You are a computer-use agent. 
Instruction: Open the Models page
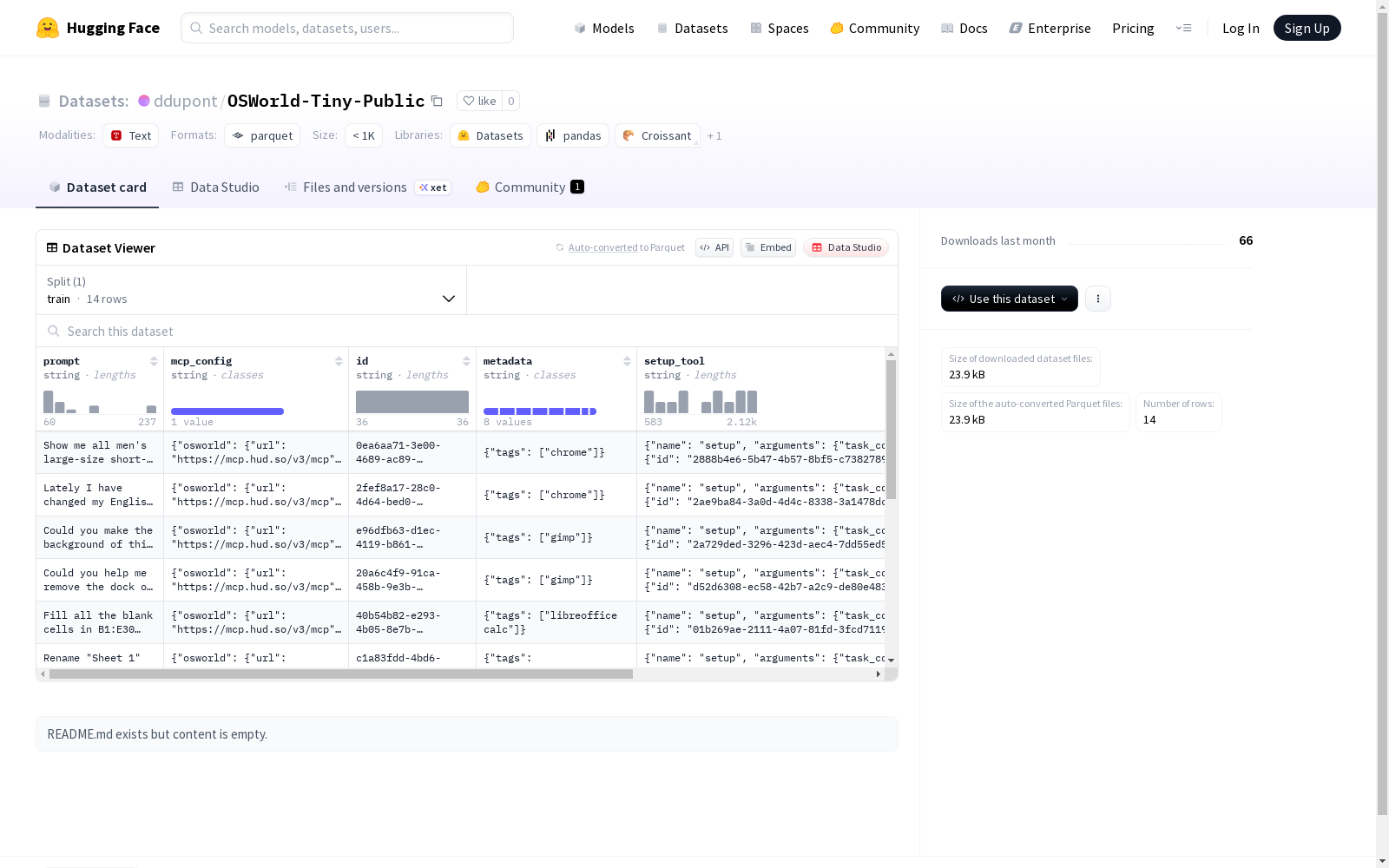click(x=604, y=28)
